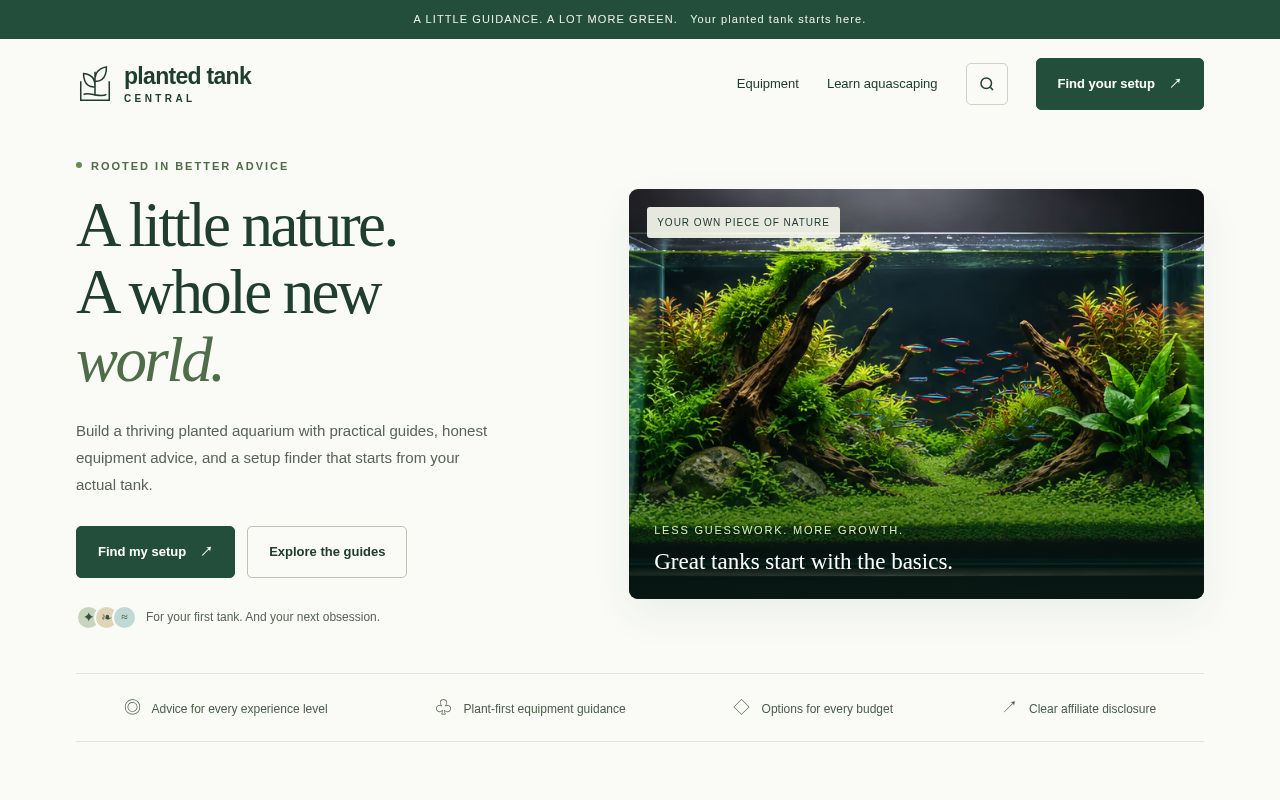Image resolution: width=1280 pixels, height=800 pixels.
Task: Click the planted aquarium hero image
Action: click(916, 394)
